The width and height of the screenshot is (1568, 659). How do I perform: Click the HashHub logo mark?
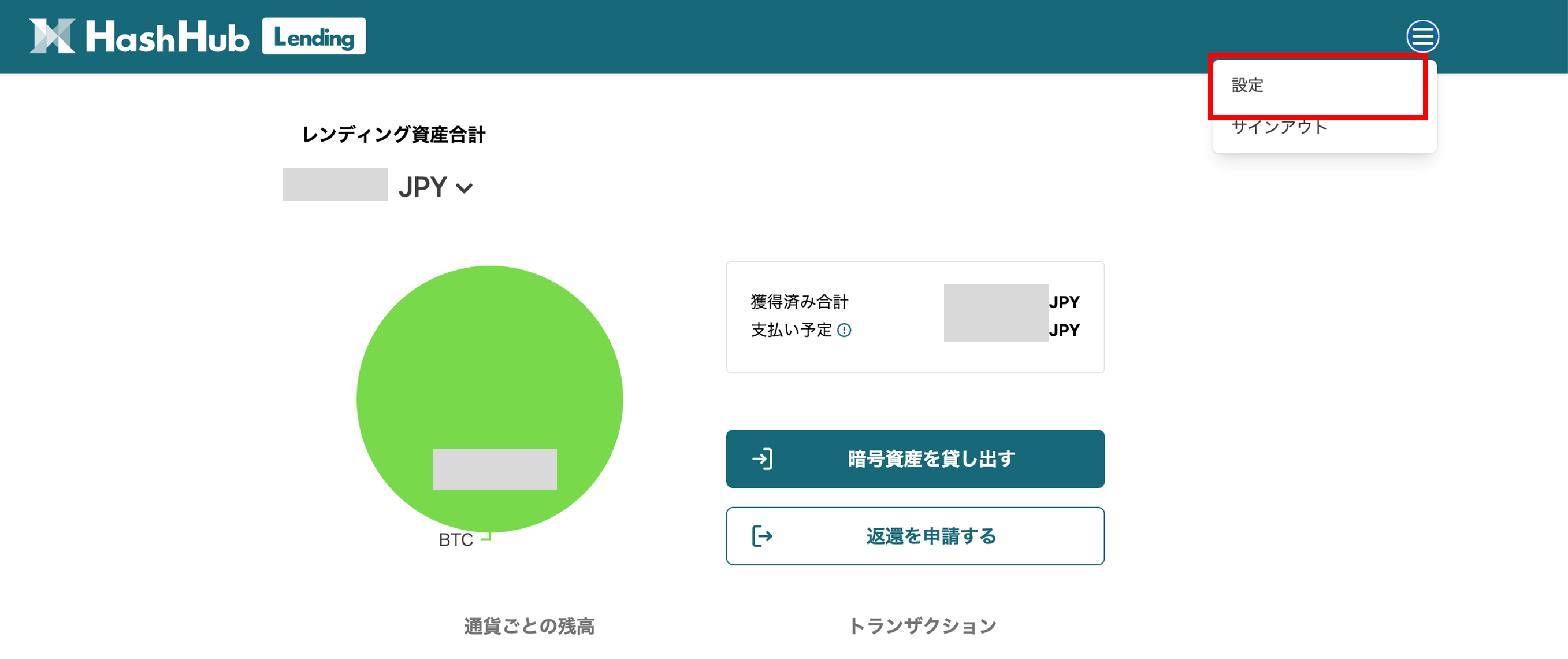coord(53,36)
